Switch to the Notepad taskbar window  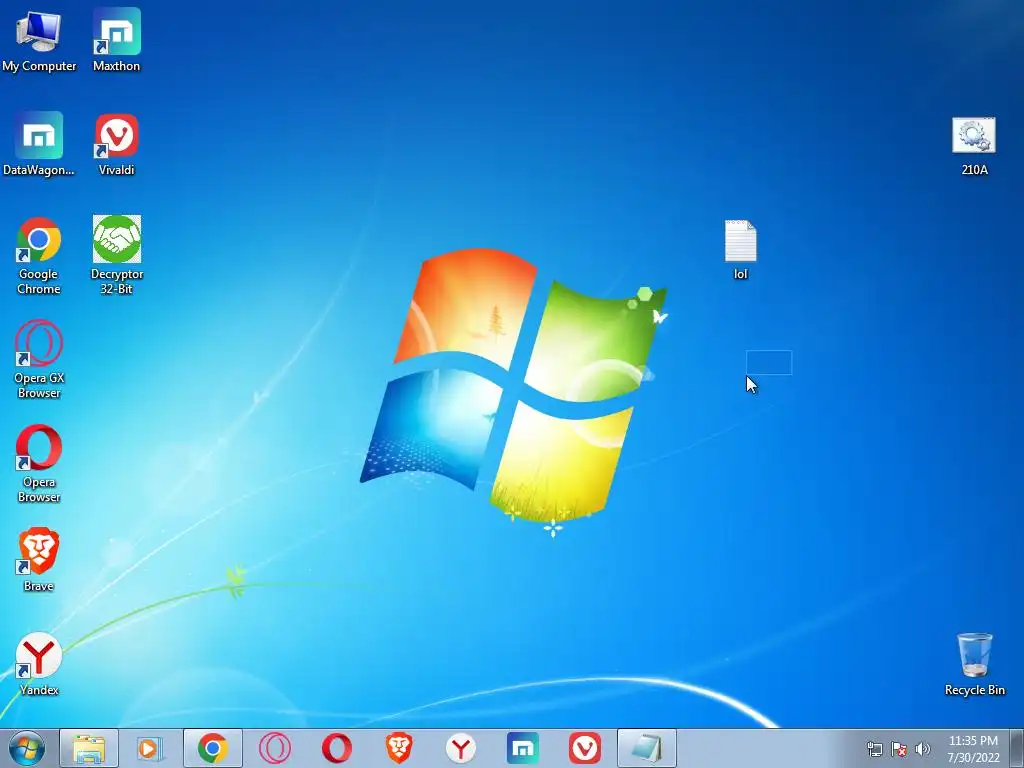coord(647,748)
